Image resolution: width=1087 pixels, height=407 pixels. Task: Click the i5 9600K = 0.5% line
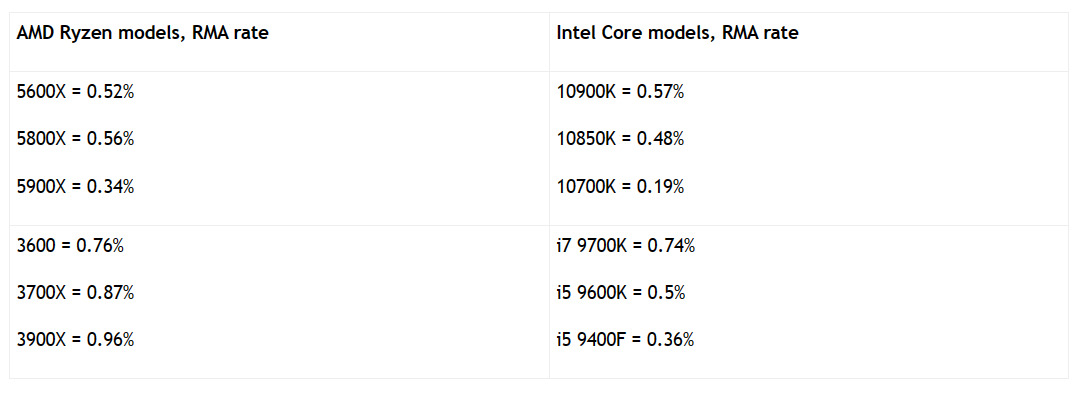[x=621, y=293]
